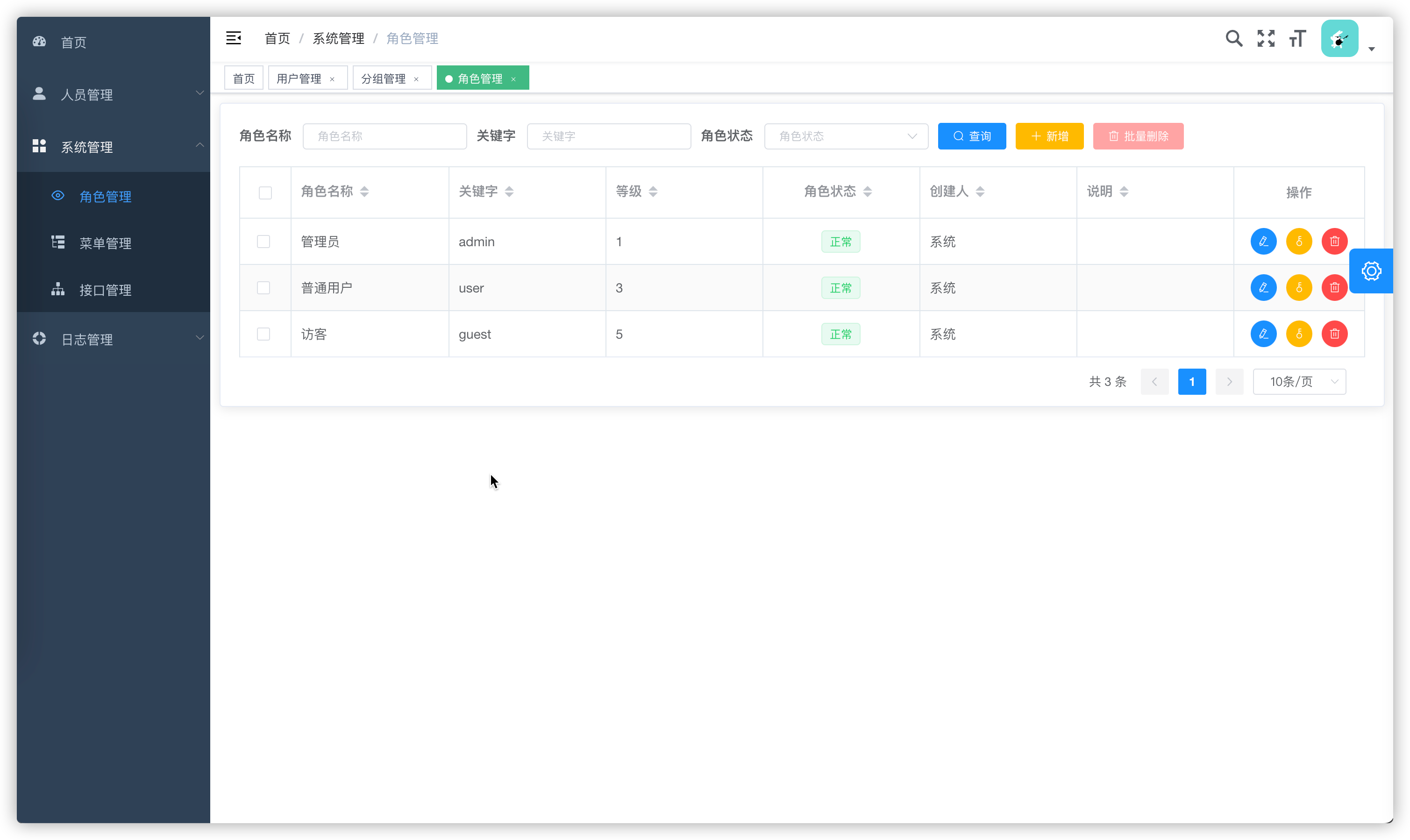
Task: Toggle fullscreen with the expand icon
Action: [1266, 38]
